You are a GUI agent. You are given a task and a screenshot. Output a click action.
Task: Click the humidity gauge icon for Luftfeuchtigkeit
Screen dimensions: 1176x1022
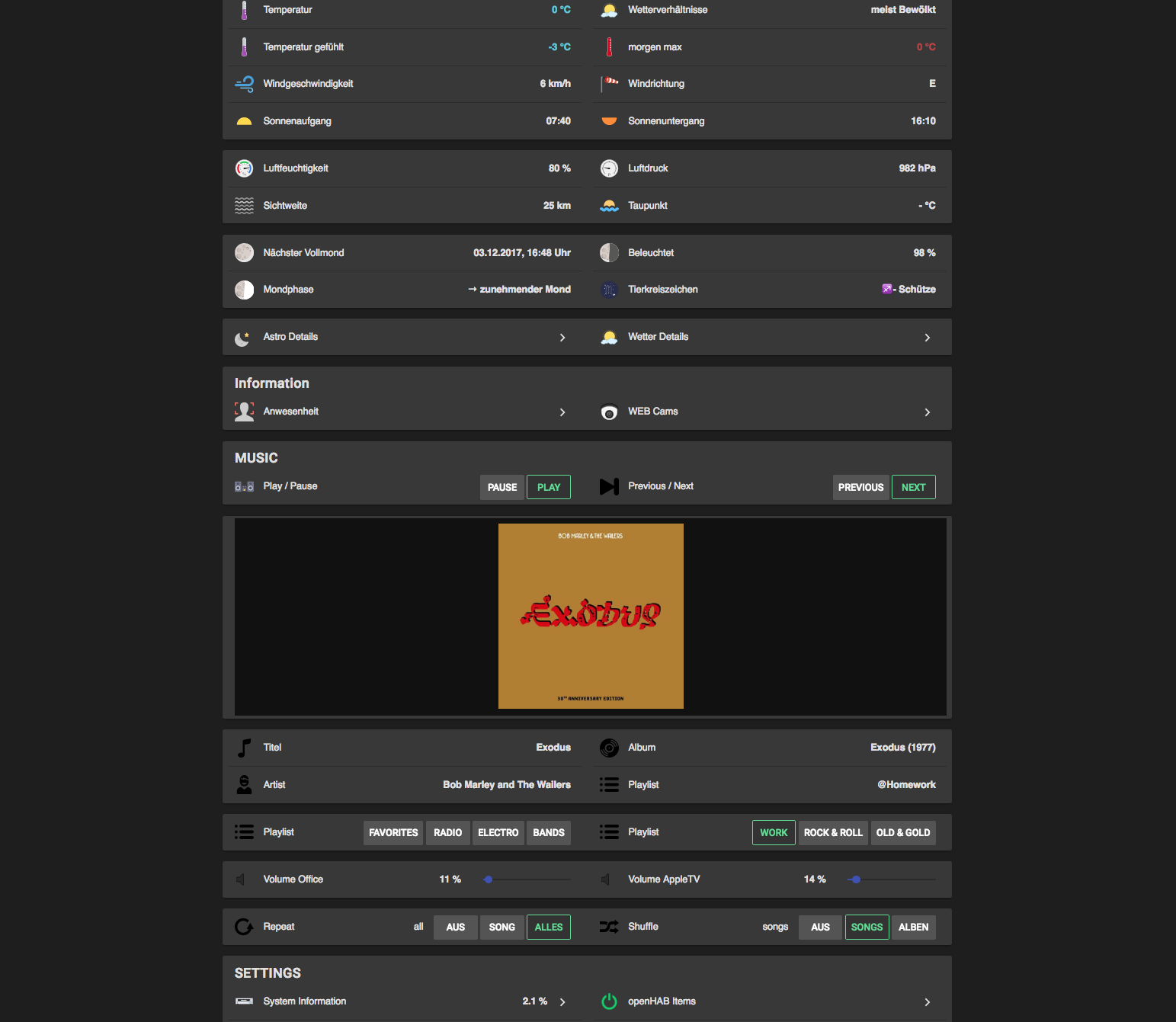244,168
